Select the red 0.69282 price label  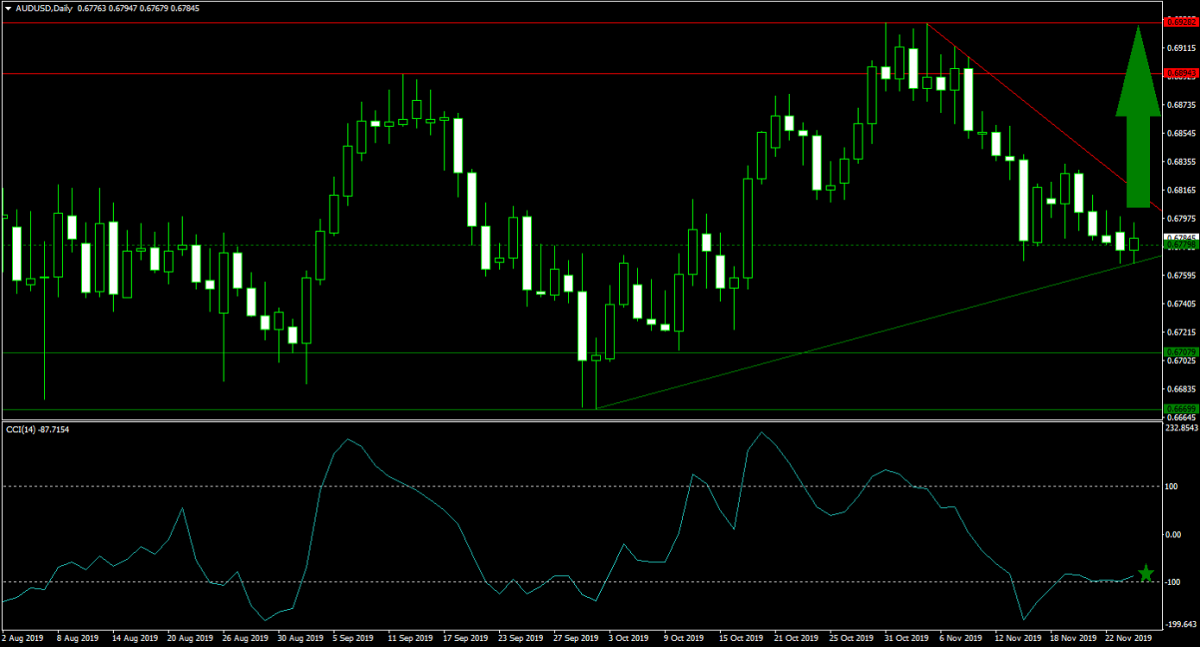pyautogui.click(x=1180, y=22)
